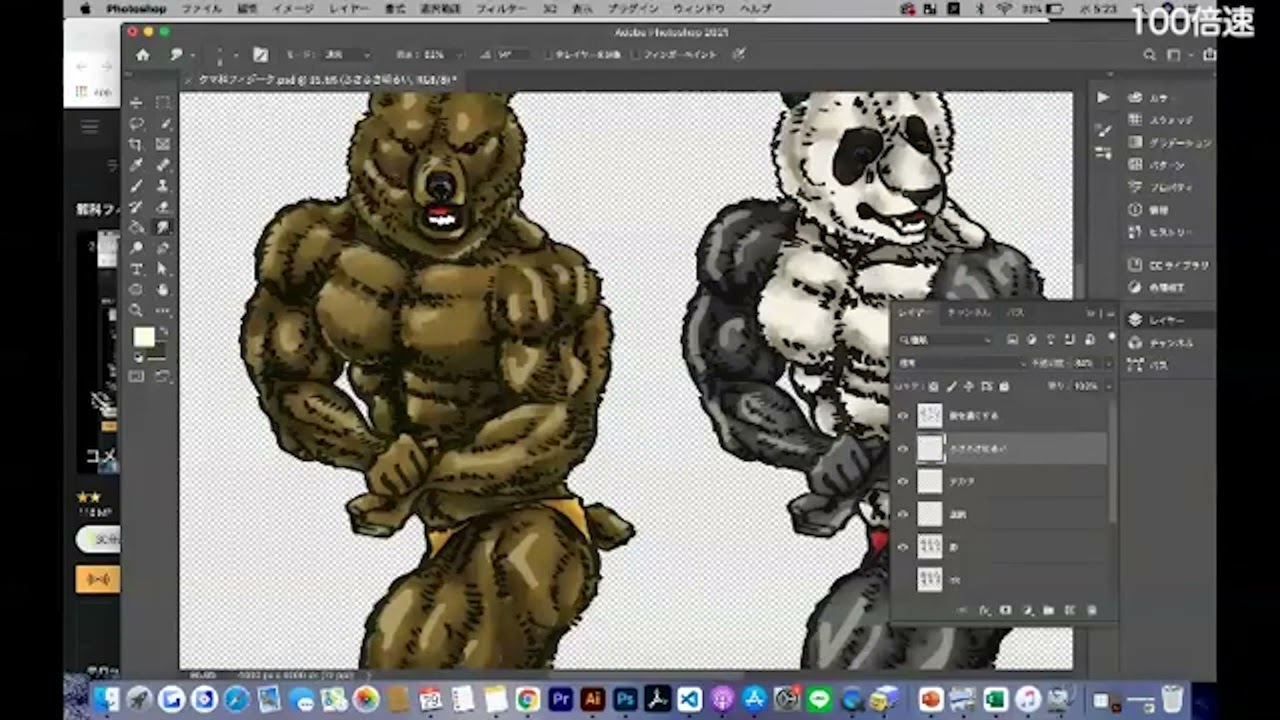Select the Crop tool

[x=136, y=145]
